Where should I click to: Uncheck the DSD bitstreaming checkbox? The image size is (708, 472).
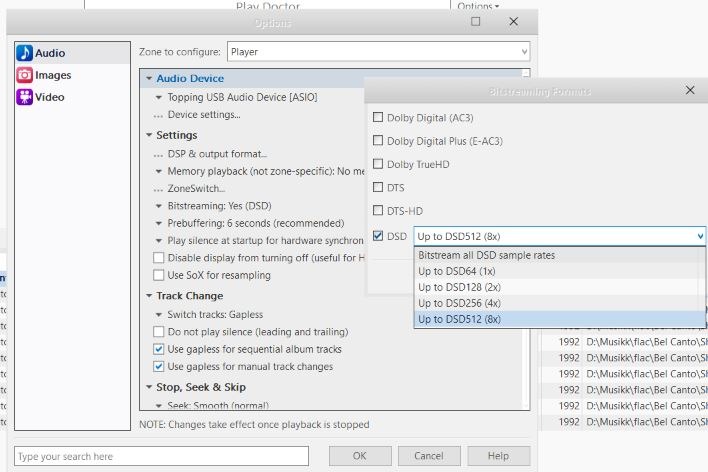coord(378,236)
